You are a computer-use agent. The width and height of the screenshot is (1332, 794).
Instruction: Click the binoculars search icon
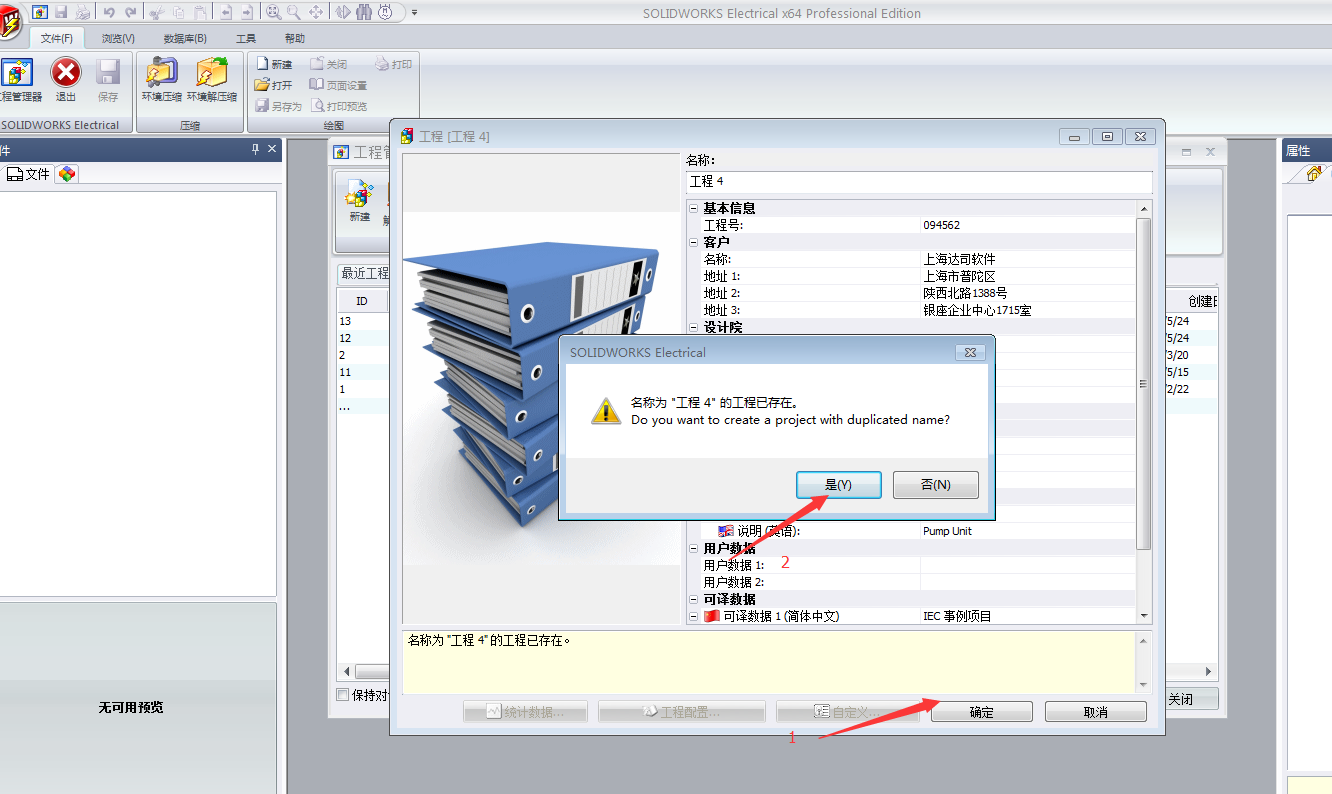(x=364, y=12)
